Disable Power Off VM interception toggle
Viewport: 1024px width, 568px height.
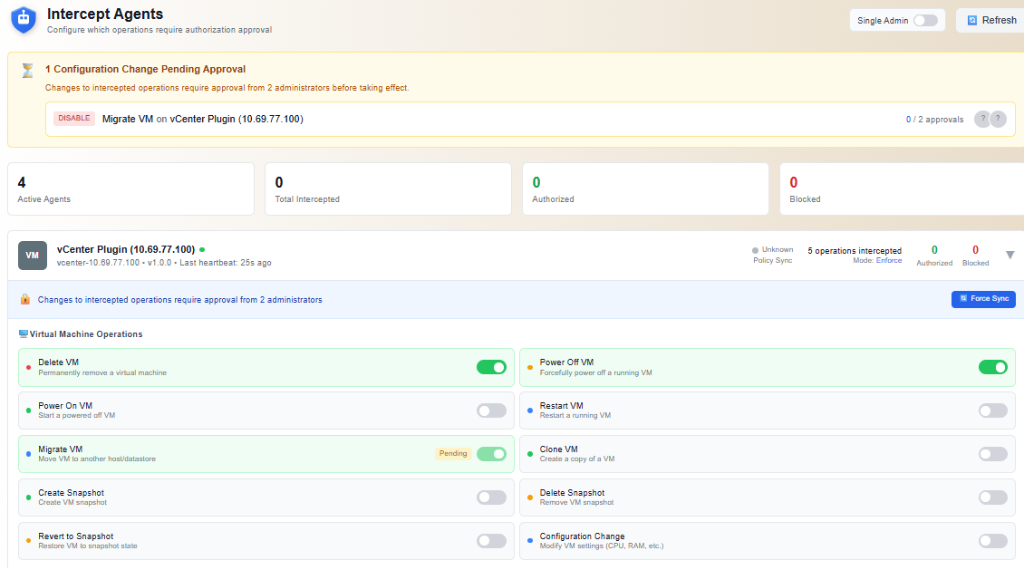coord(993,367)
